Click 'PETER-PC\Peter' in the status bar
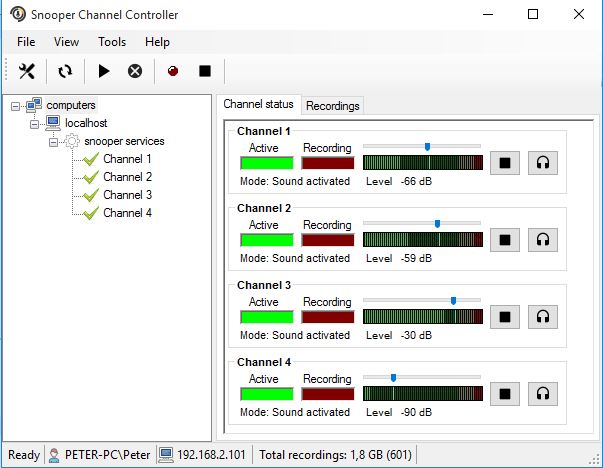 point(107,455)
